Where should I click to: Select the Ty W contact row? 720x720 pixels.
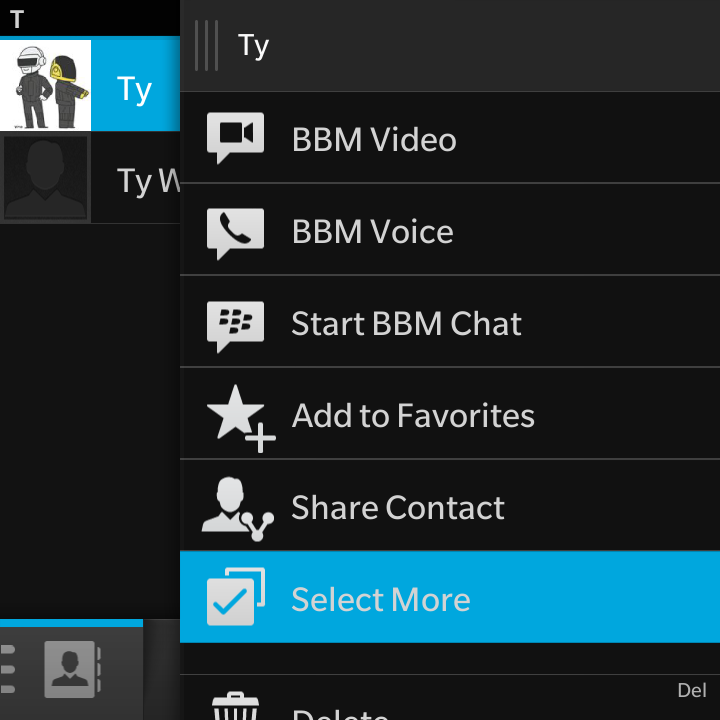click(x=90, y=178)
